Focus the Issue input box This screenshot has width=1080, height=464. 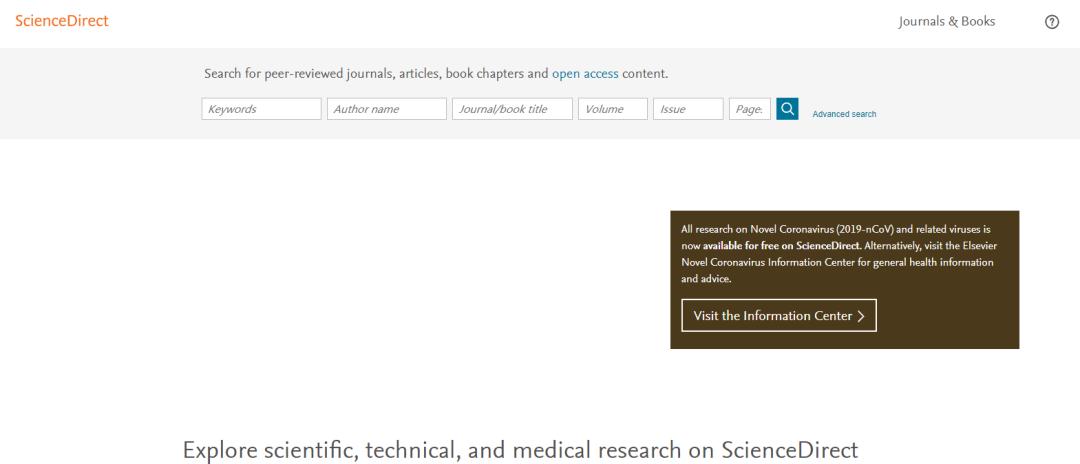coord(687,109)
